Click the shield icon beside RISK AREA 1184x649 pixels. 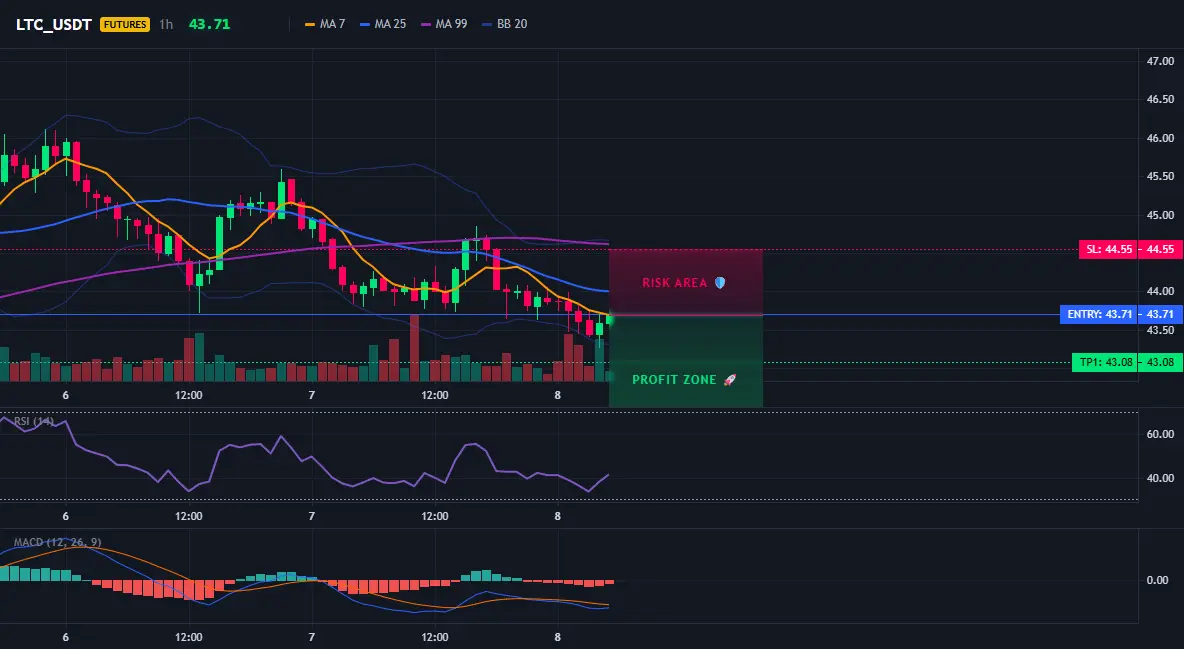pos(720,283)
